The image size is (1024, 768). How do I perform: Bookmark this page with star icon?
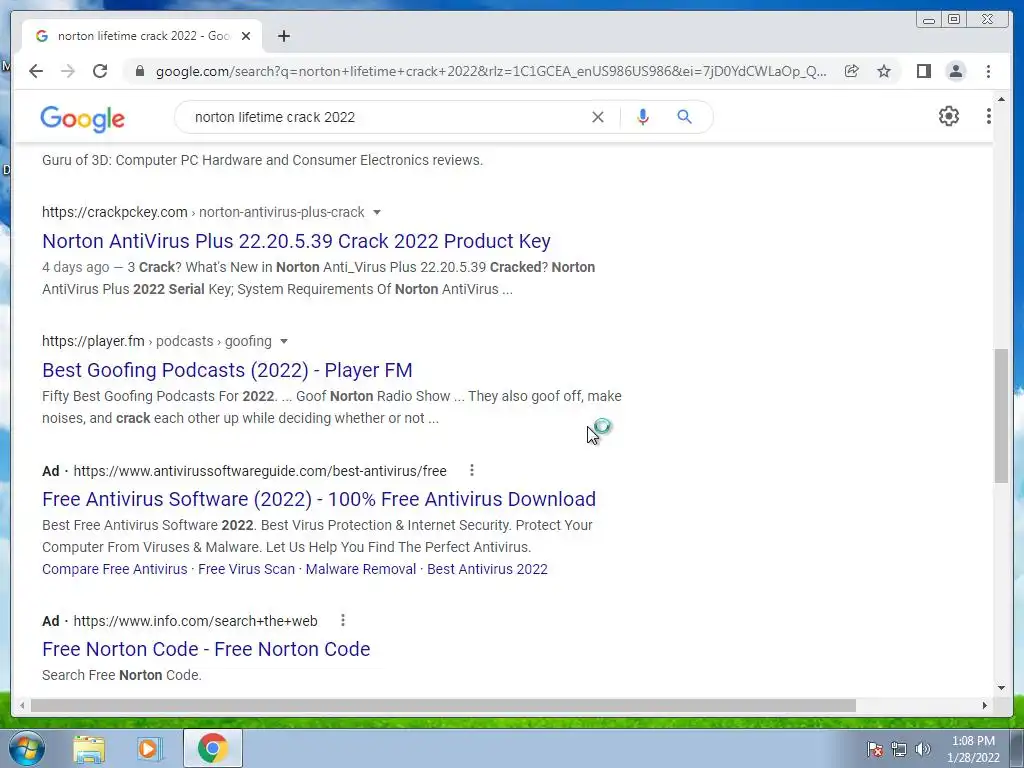884,71
